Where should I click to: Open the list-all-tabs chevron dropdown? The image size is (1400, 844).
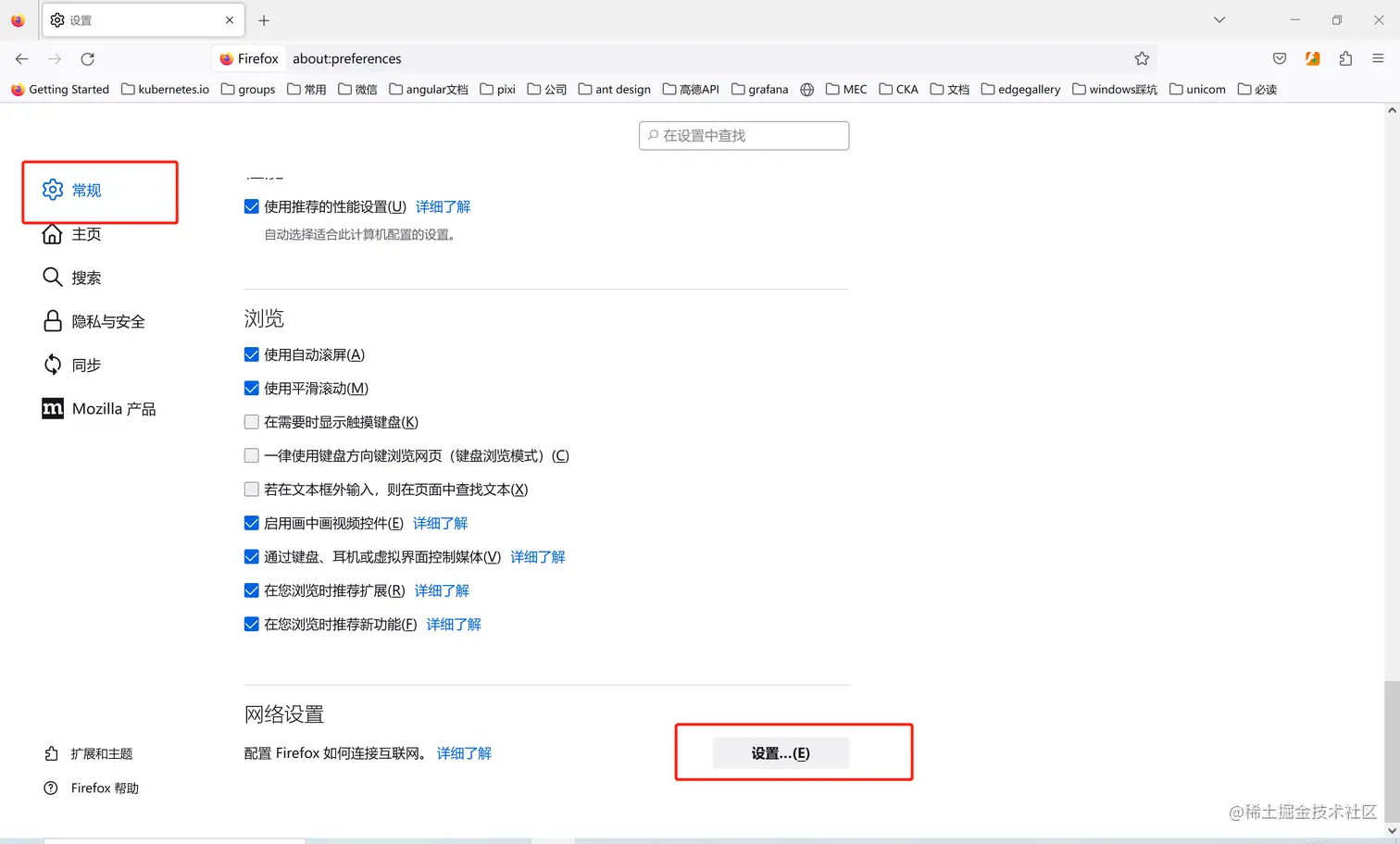(x=1219, y=19)
